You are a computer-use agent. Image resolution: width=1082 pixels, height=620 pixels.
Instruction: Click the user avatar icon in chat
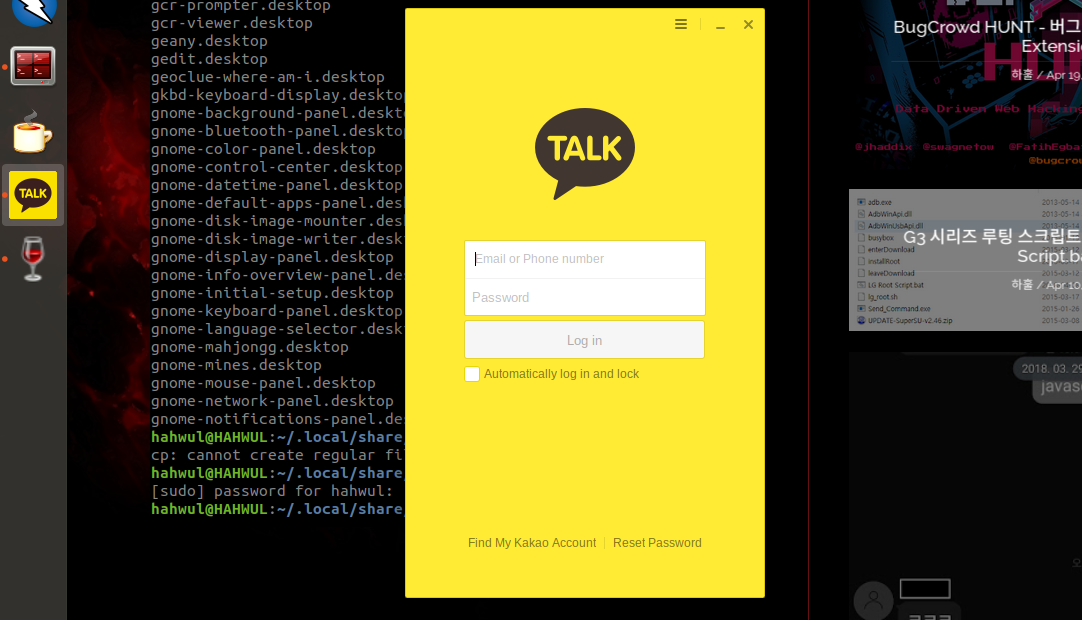pos(874,600)
